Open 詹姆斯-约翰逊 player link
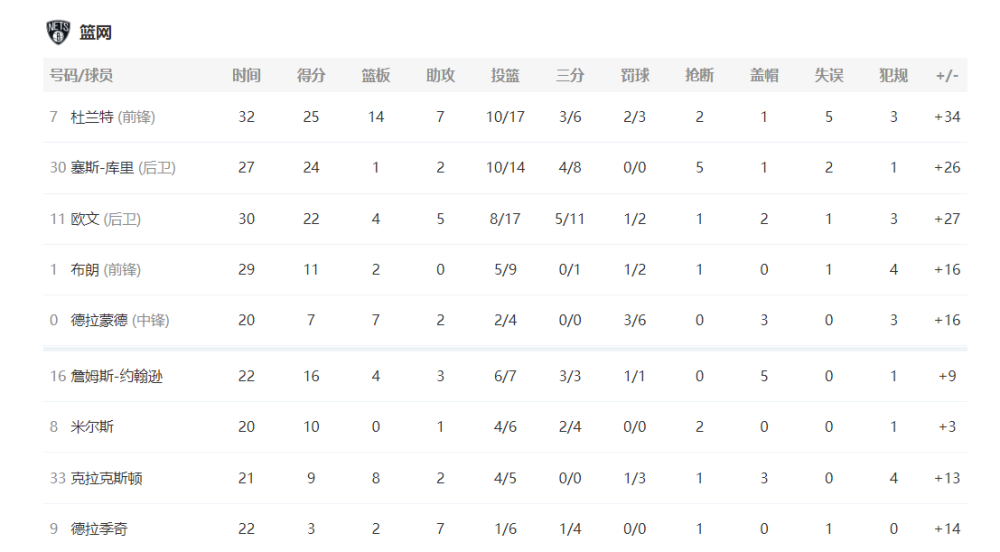1000x552 pixels. 116,376
